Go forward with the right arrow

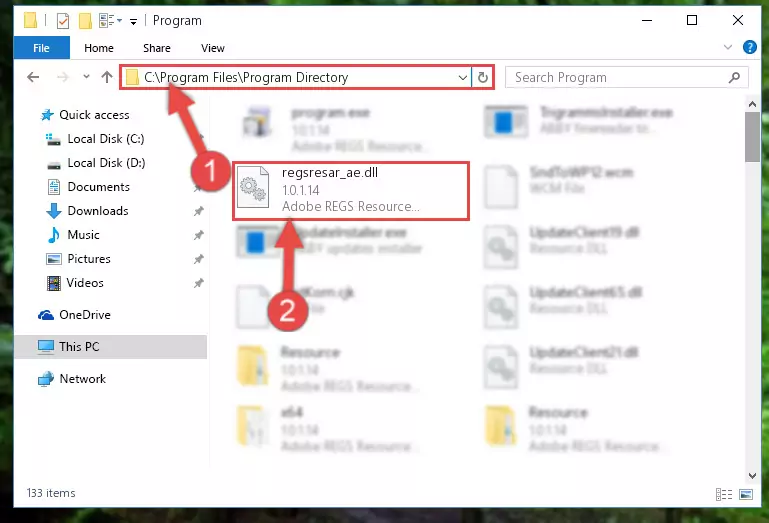coord(63,77)
